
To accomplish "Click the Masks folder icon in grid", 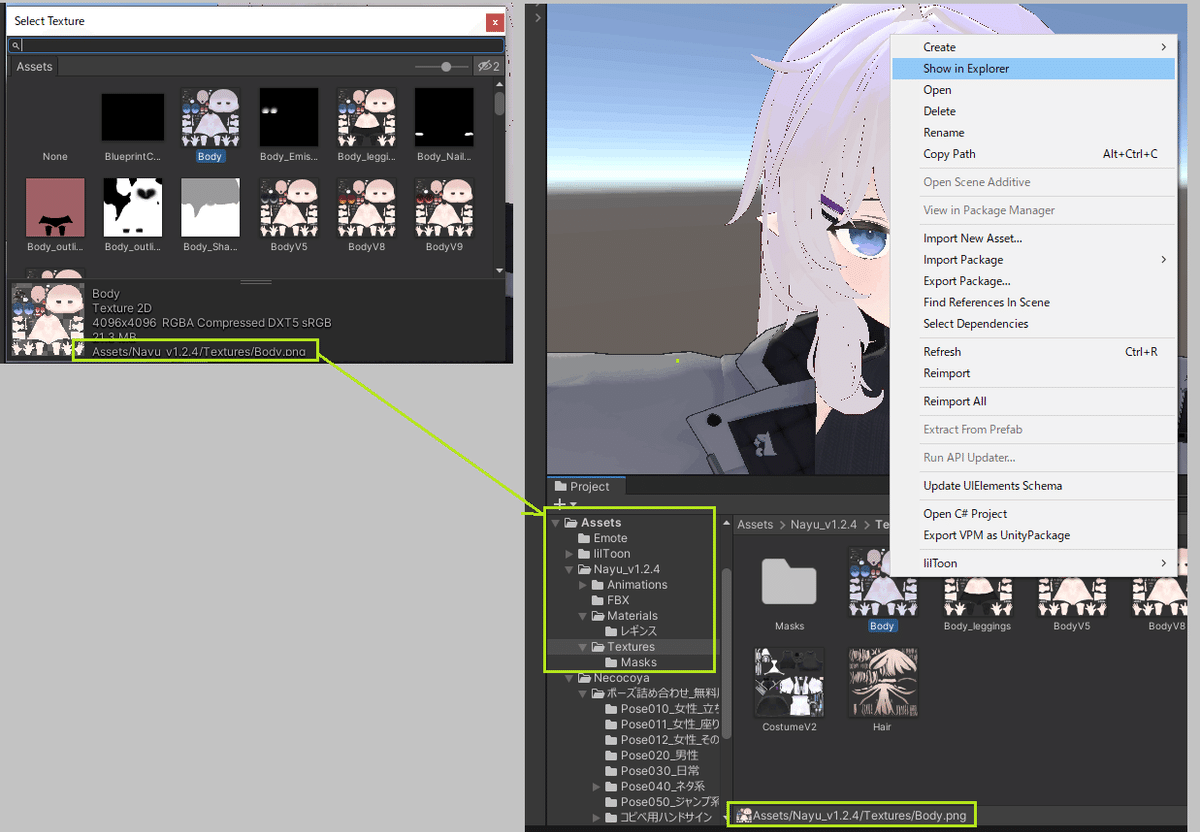I will (789, 582).
